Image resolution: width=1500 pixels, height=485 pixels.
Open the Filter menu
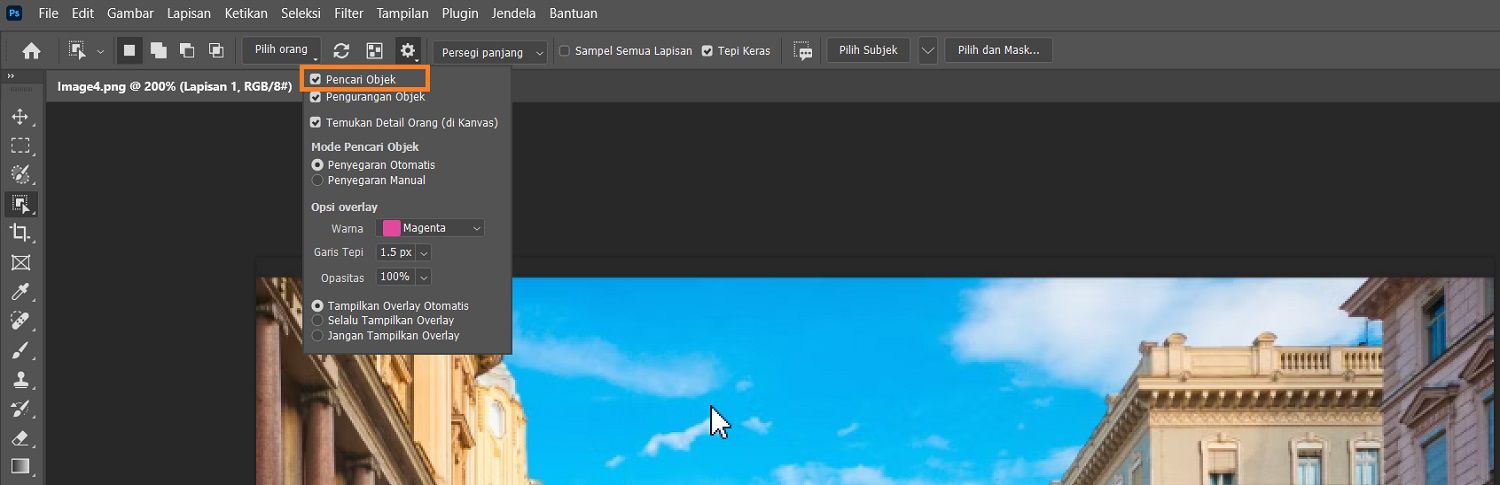pyautogui.click(x=349, y=14)
